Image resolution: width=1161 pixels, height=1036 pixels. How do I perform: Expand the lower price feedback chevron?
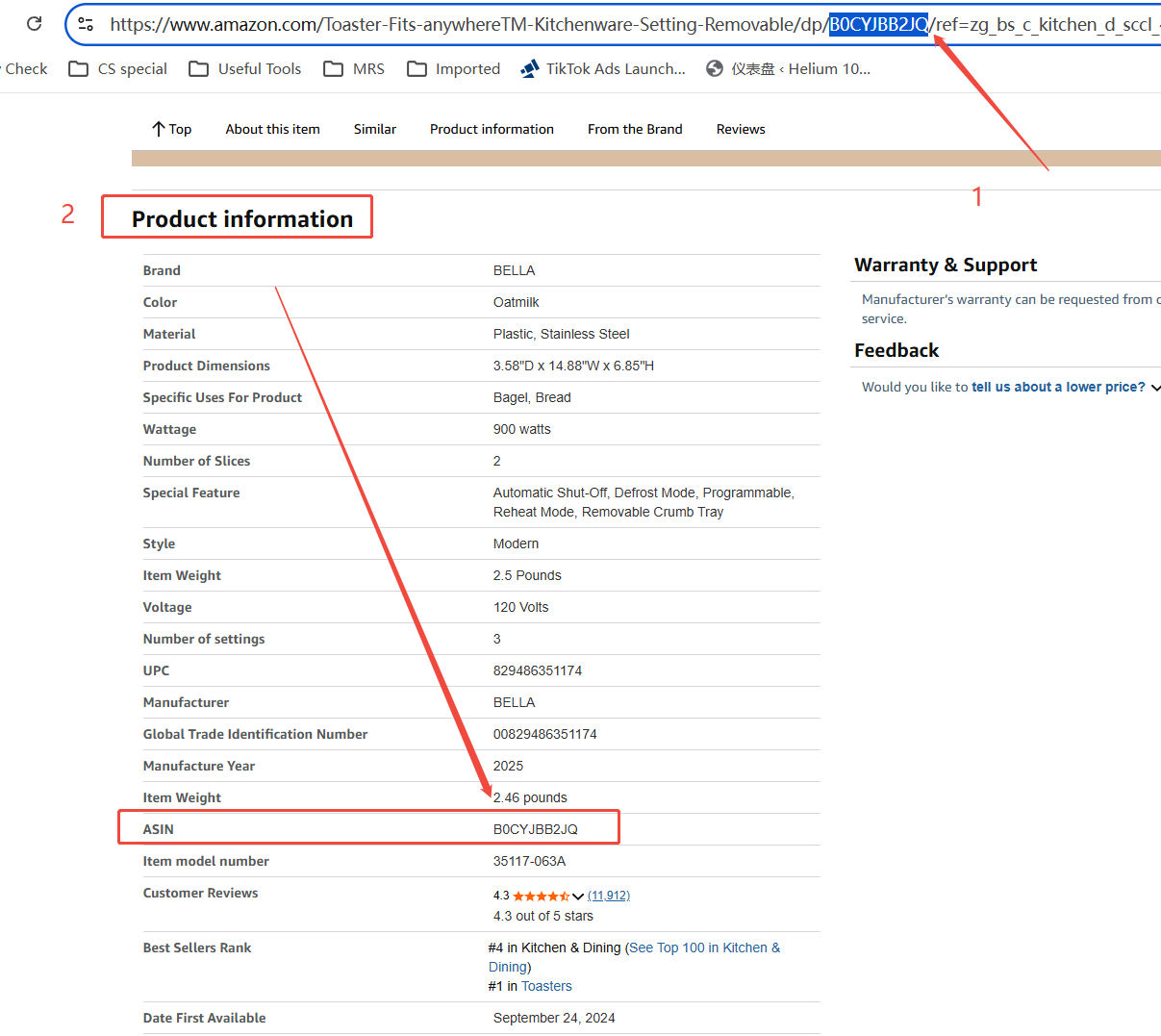point(1154,388)
